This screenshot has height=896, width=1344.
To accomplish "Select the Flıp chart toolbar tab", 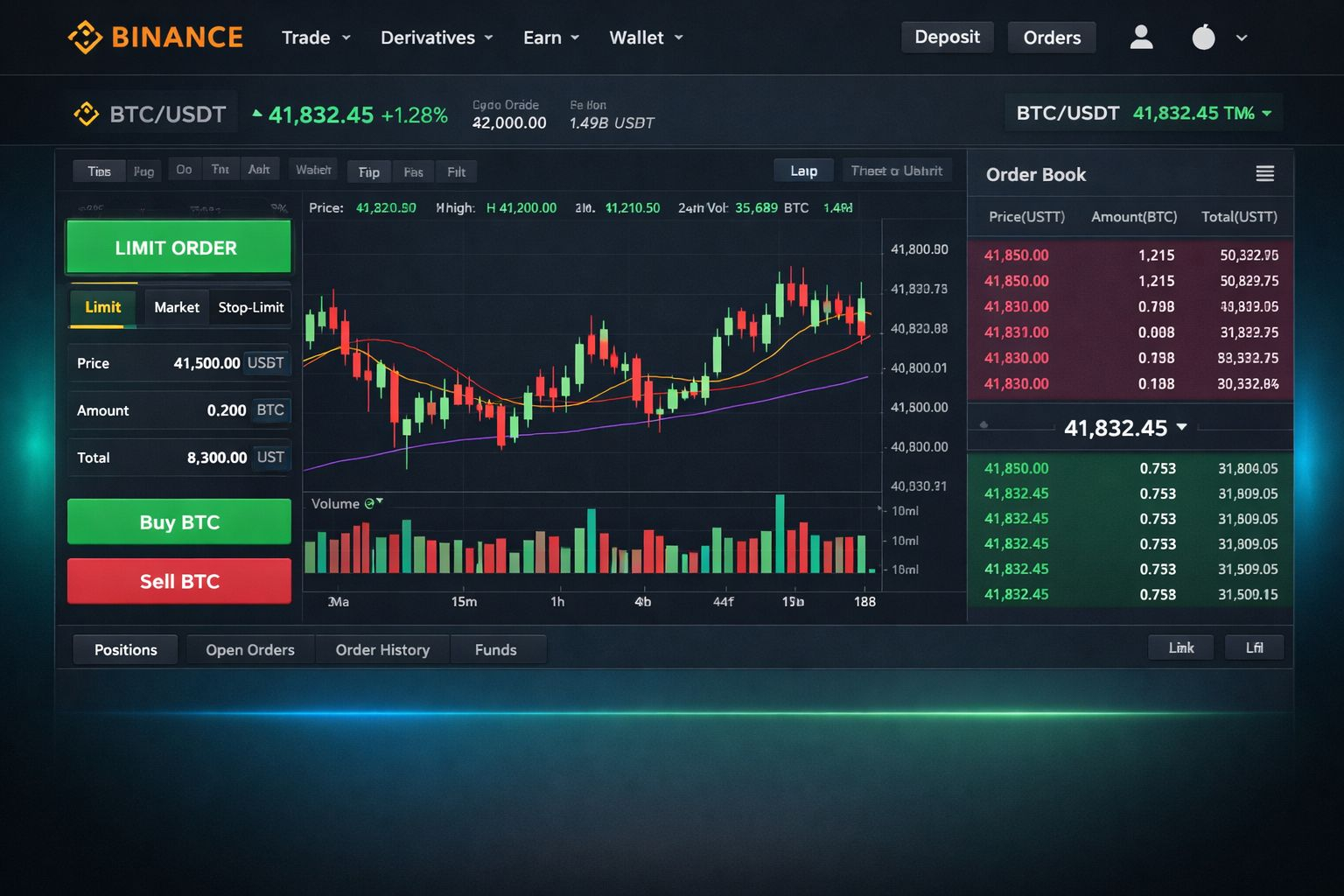I will [369, 171].
